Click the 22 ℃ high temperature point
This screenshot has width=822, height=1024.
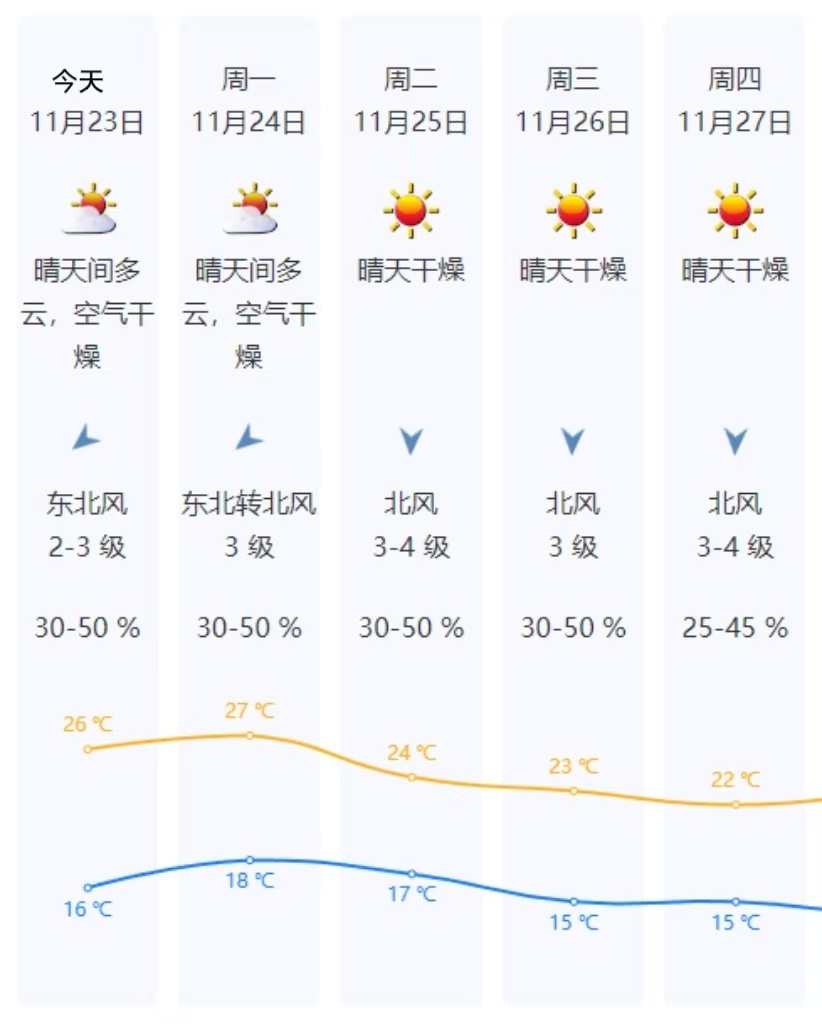[x=736, y=804]
